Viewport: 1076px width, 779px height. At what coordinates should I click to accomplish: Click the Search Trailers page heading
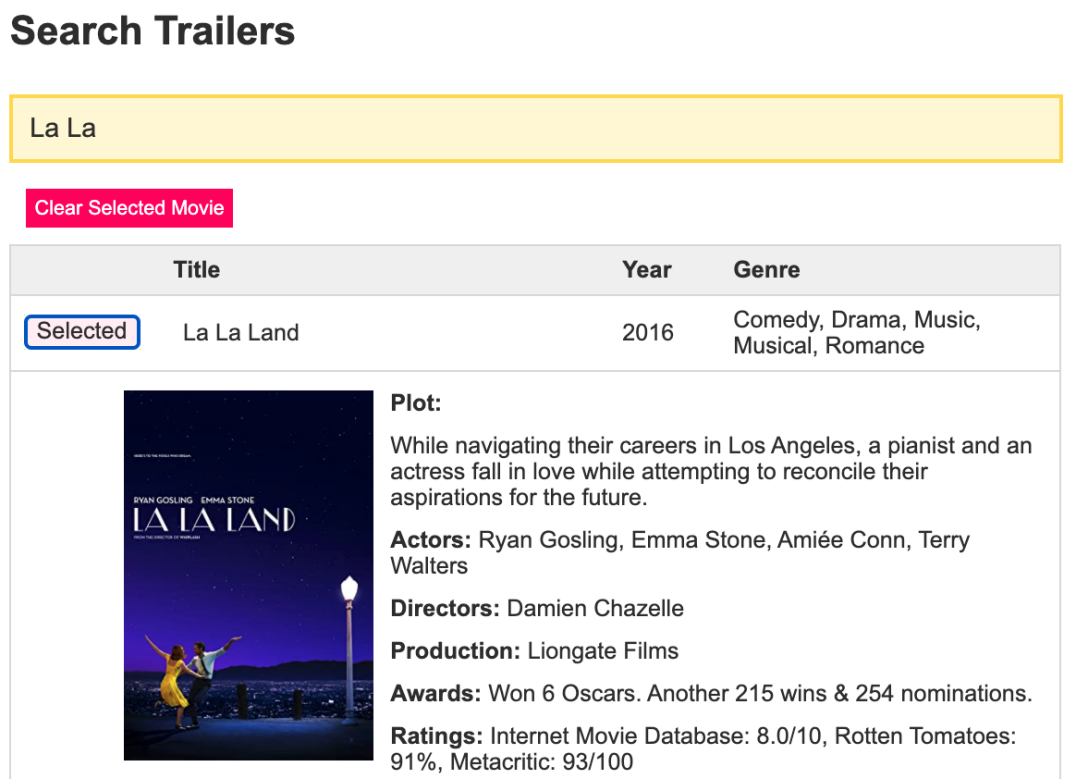pos(153,31)
